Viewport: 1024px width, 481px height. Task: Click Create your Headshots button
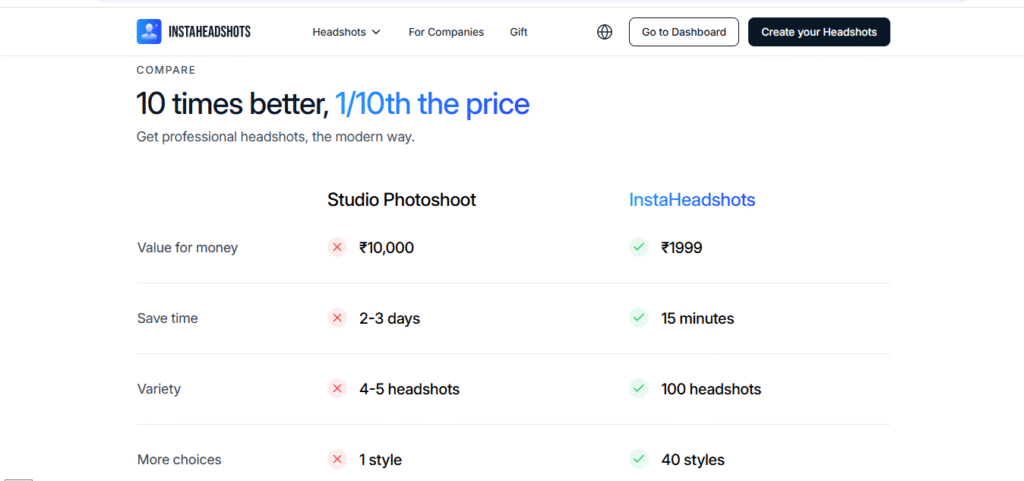(x=819, y=32)
